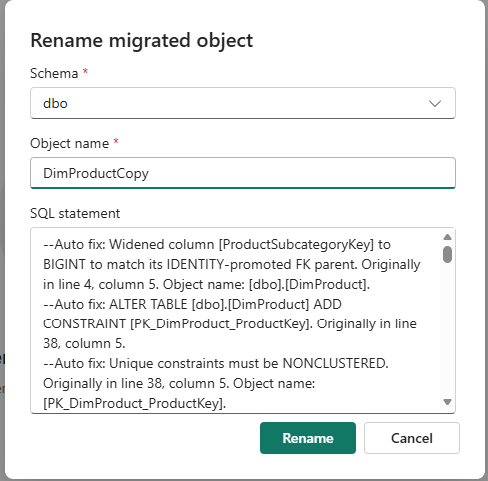Click text 'ALTER TABLE [dbo].[DimProduct] ADD'
Viewport: 488px width, 481px height.
point(225,304)
